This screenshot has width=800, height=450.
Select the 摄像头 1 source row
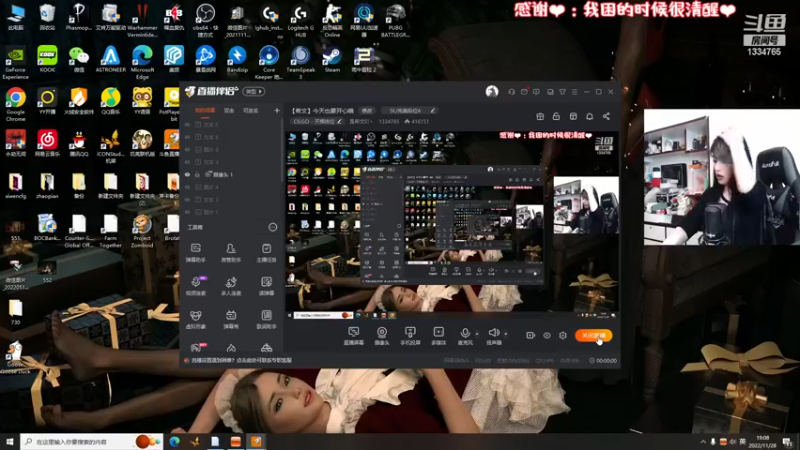tap(232, 174)
